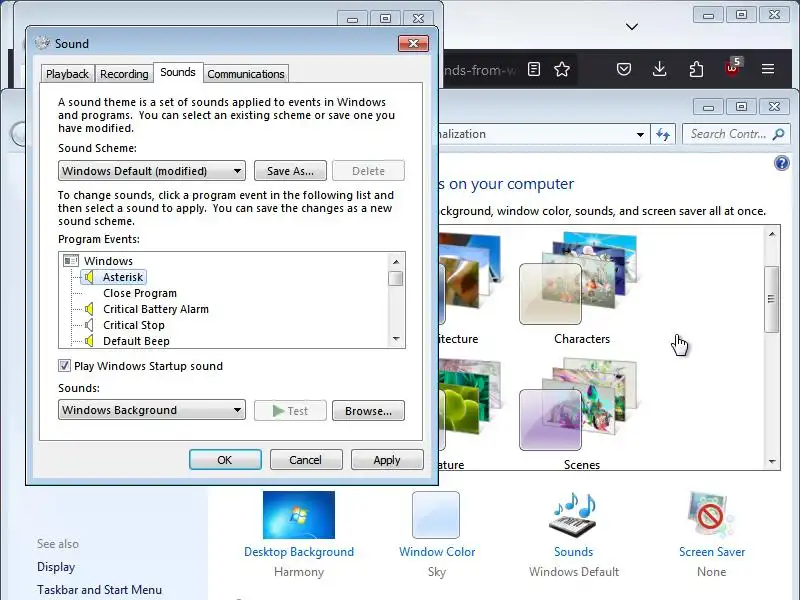Confirm with the OK button
800x600 pixels.
coord(225,460)
